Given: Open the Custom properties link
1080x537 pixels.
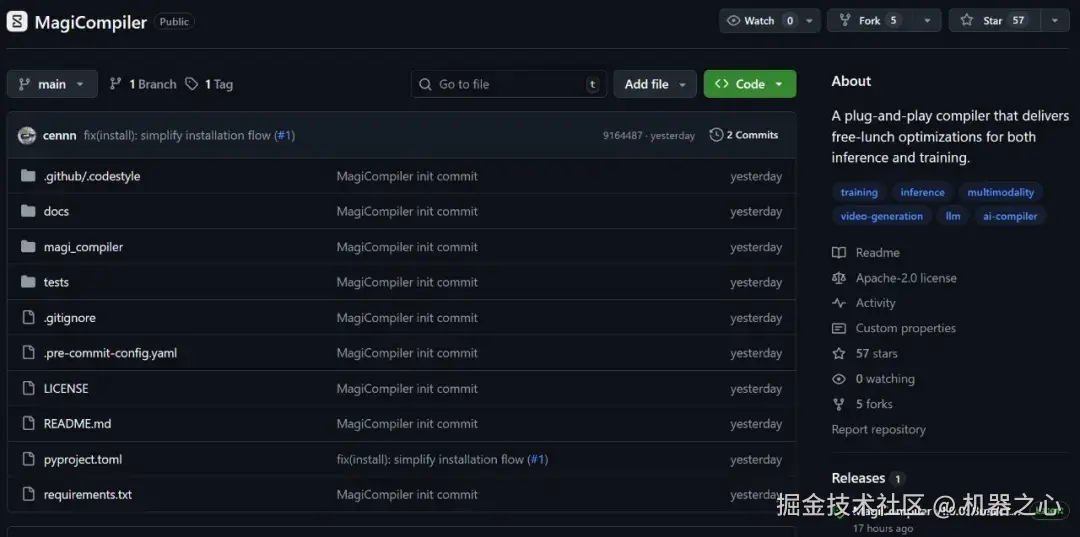Looking at the screenshot, I should (x=906, y=328).
